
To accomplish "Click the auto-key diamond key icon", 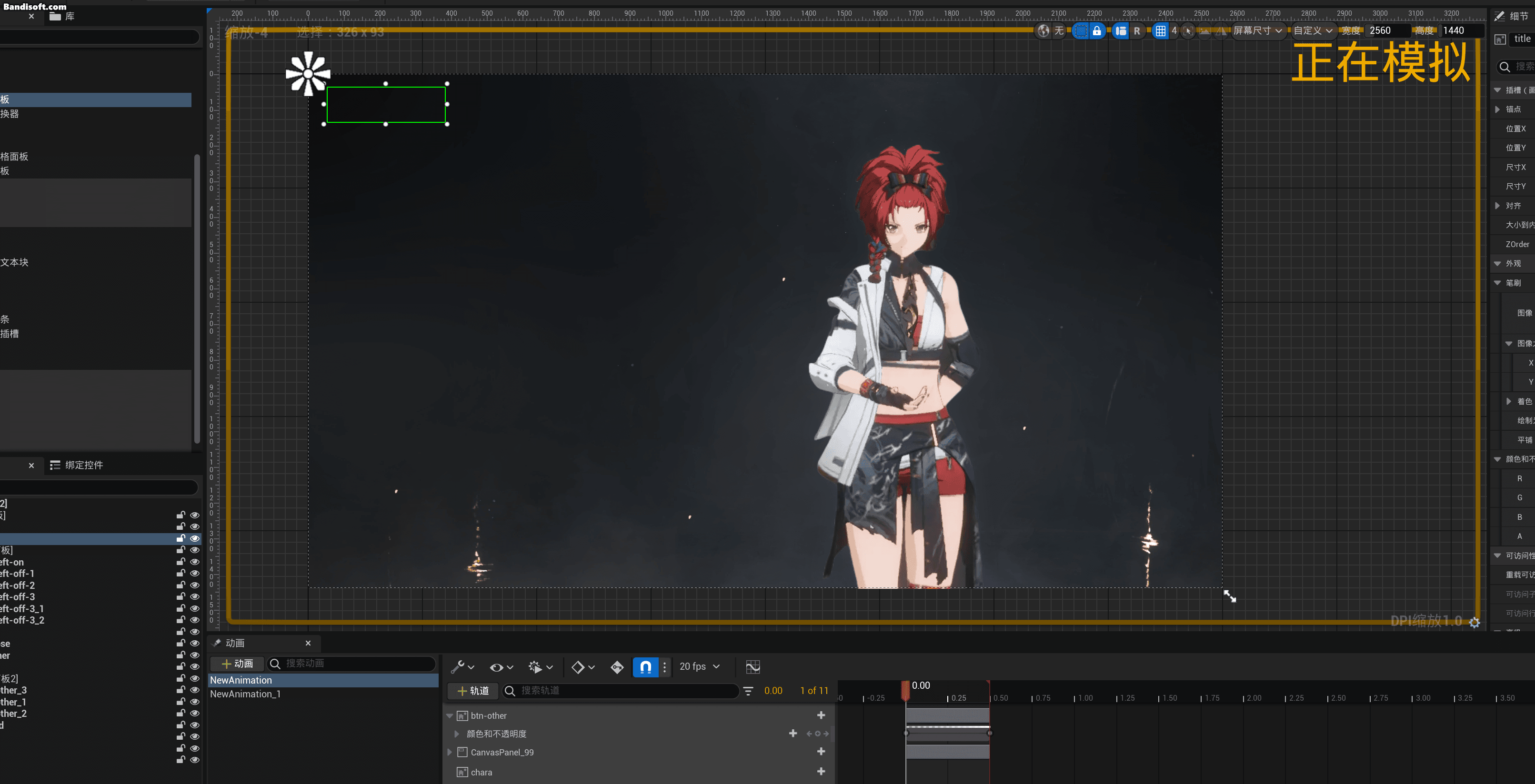I will [x=617, y=666].
